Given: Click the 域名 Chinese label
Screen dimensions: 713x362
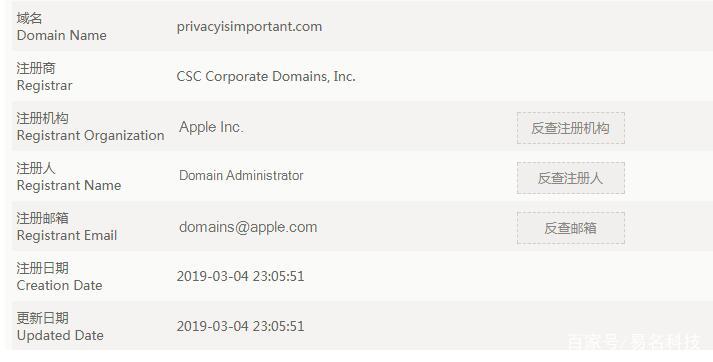Looking at the screenshot, I should click(x=29, y=18).
